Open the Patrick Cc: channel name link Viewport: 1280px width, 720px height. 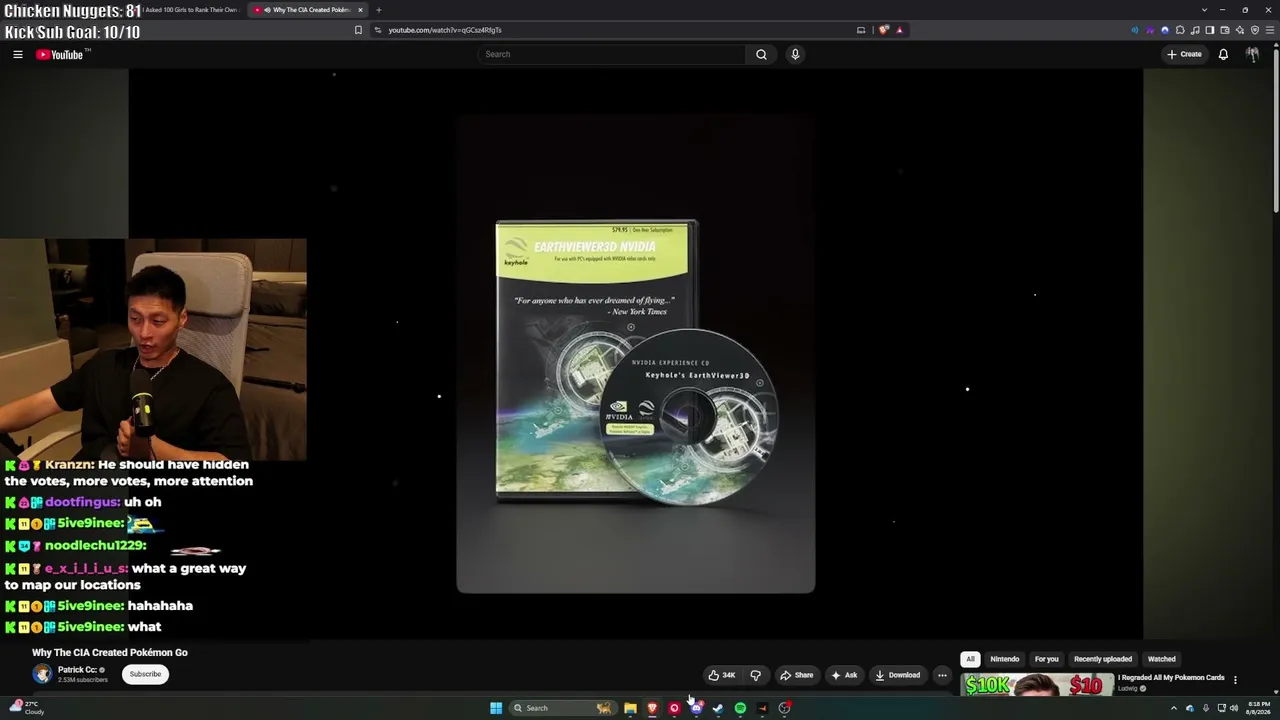77,670
